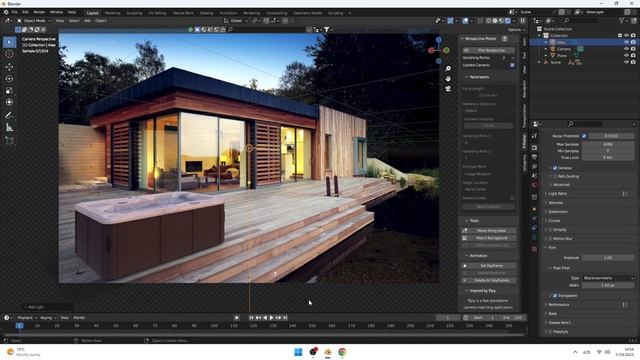Play the animation forward
The height and width of the screenshot is (360, 640).
(272, 318)
